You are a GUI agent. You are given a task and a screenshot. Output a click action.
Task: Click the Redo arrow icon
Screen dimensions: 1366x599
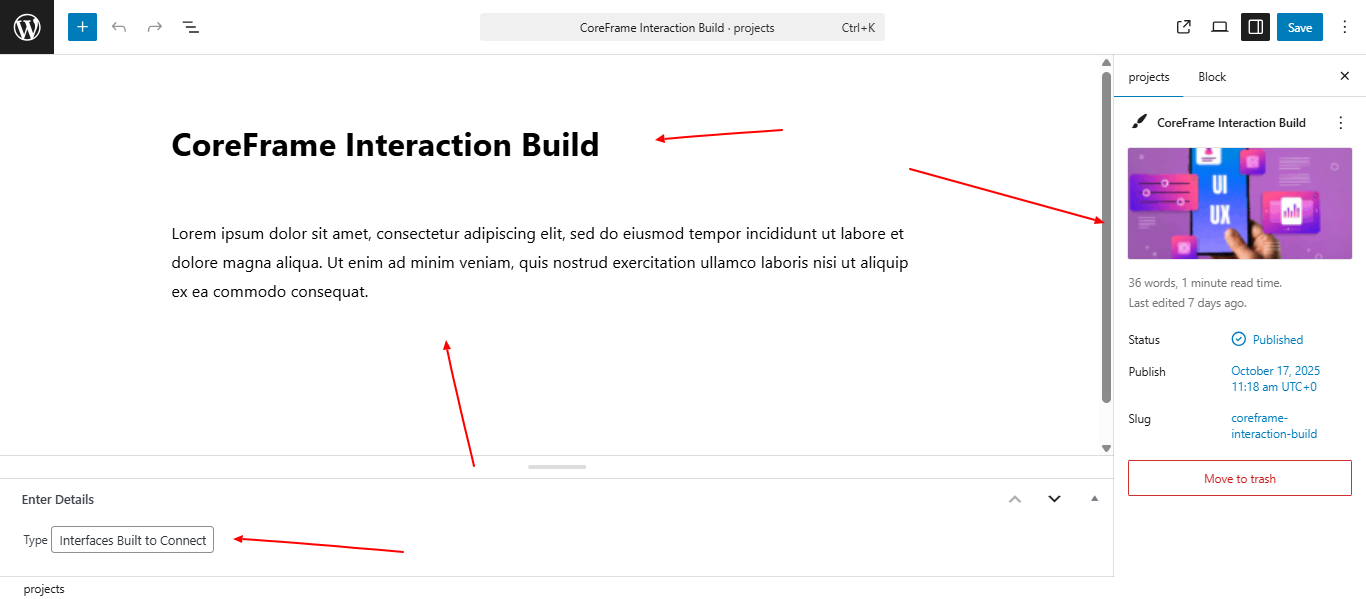click(x=155, y=27)
